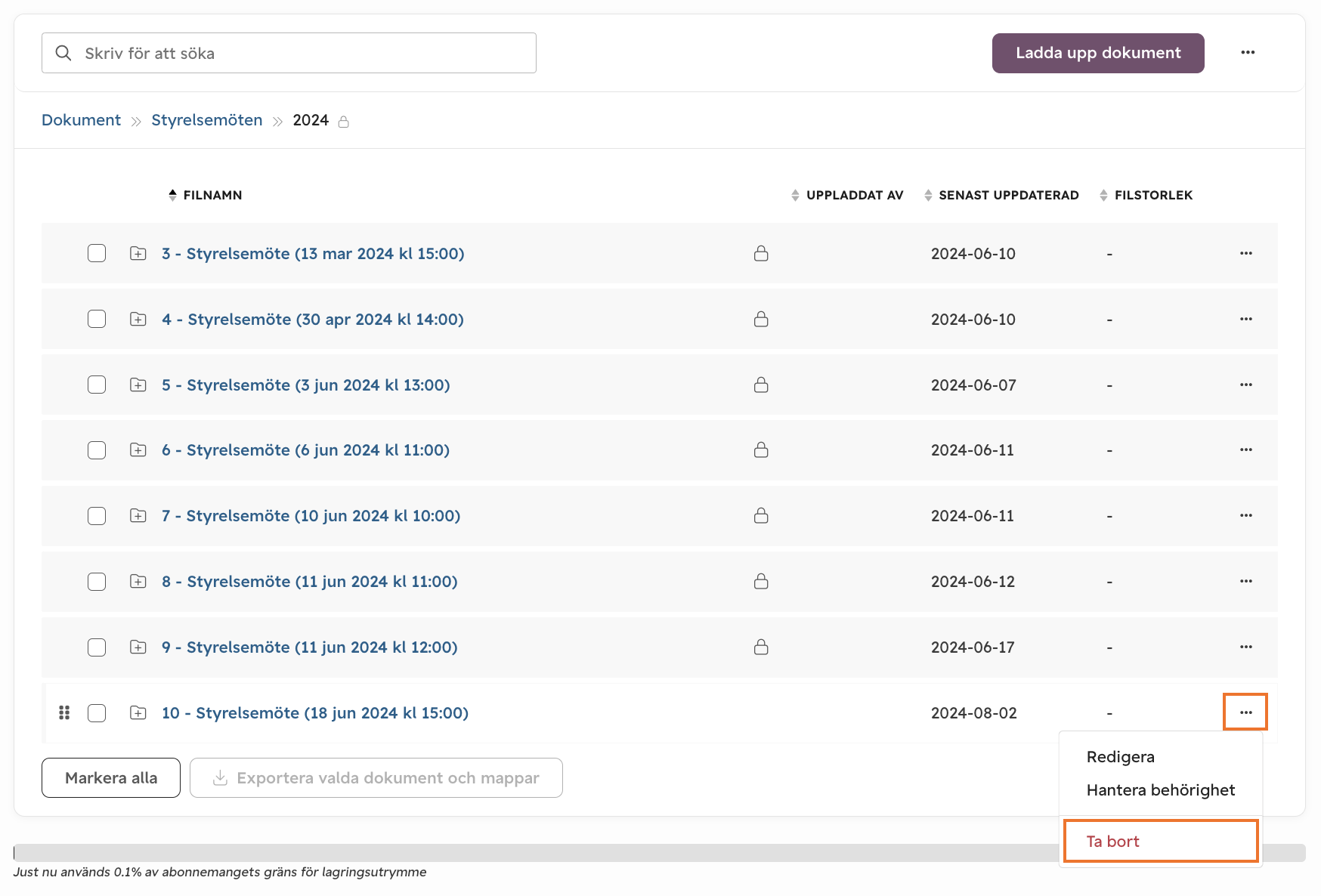The height and width of the screenshot is (896, 1321).
Task: Click date 2024-08-02 in last row
Action: (974, 713)
